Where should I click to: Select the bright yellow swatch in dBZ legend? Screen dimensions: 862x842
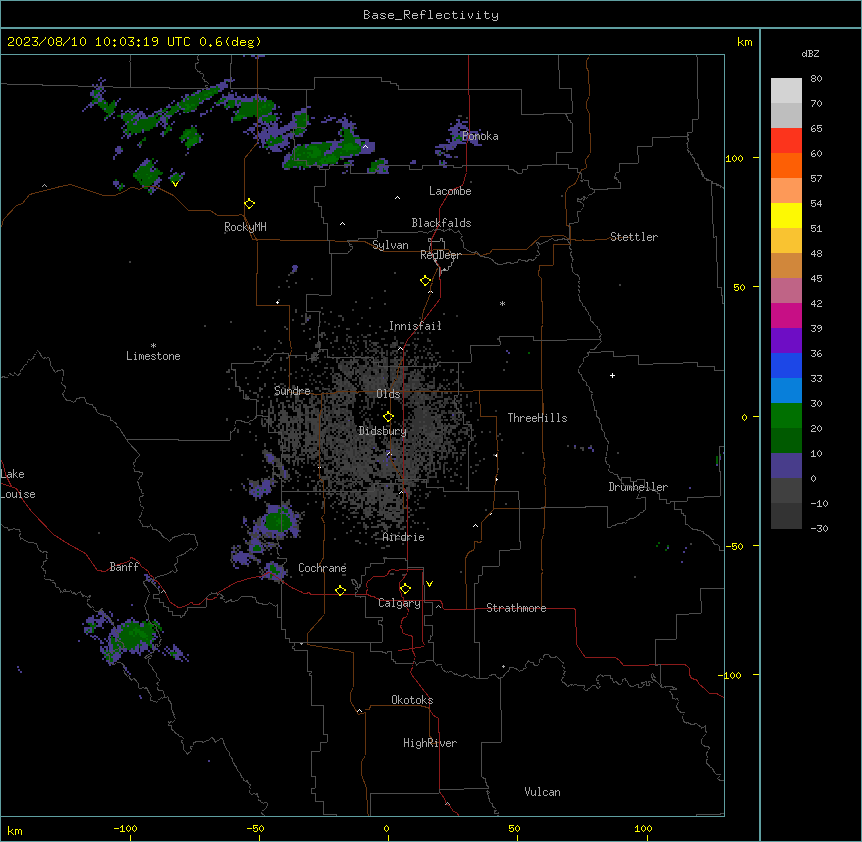click(x=786, y=215)
